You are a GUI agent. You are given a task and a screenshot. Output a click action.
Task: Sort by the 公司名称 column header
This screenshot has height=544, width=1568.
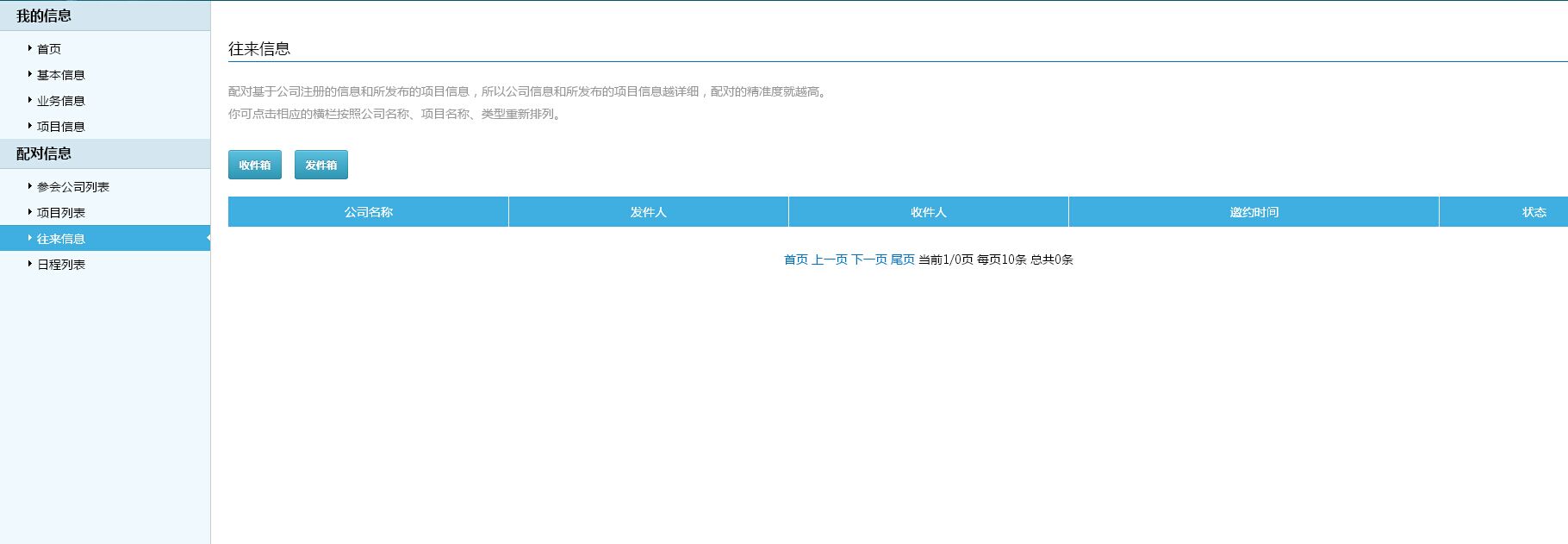point(369,212)
